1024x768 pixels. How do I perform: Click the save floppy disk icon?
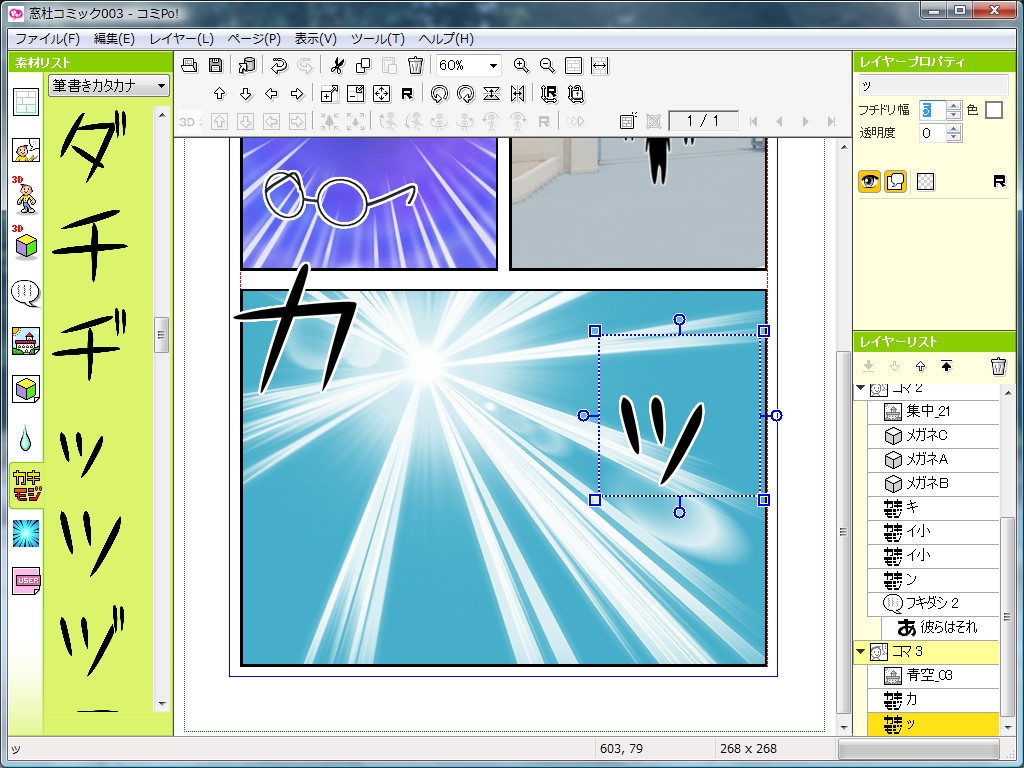(x=216, y=65)
